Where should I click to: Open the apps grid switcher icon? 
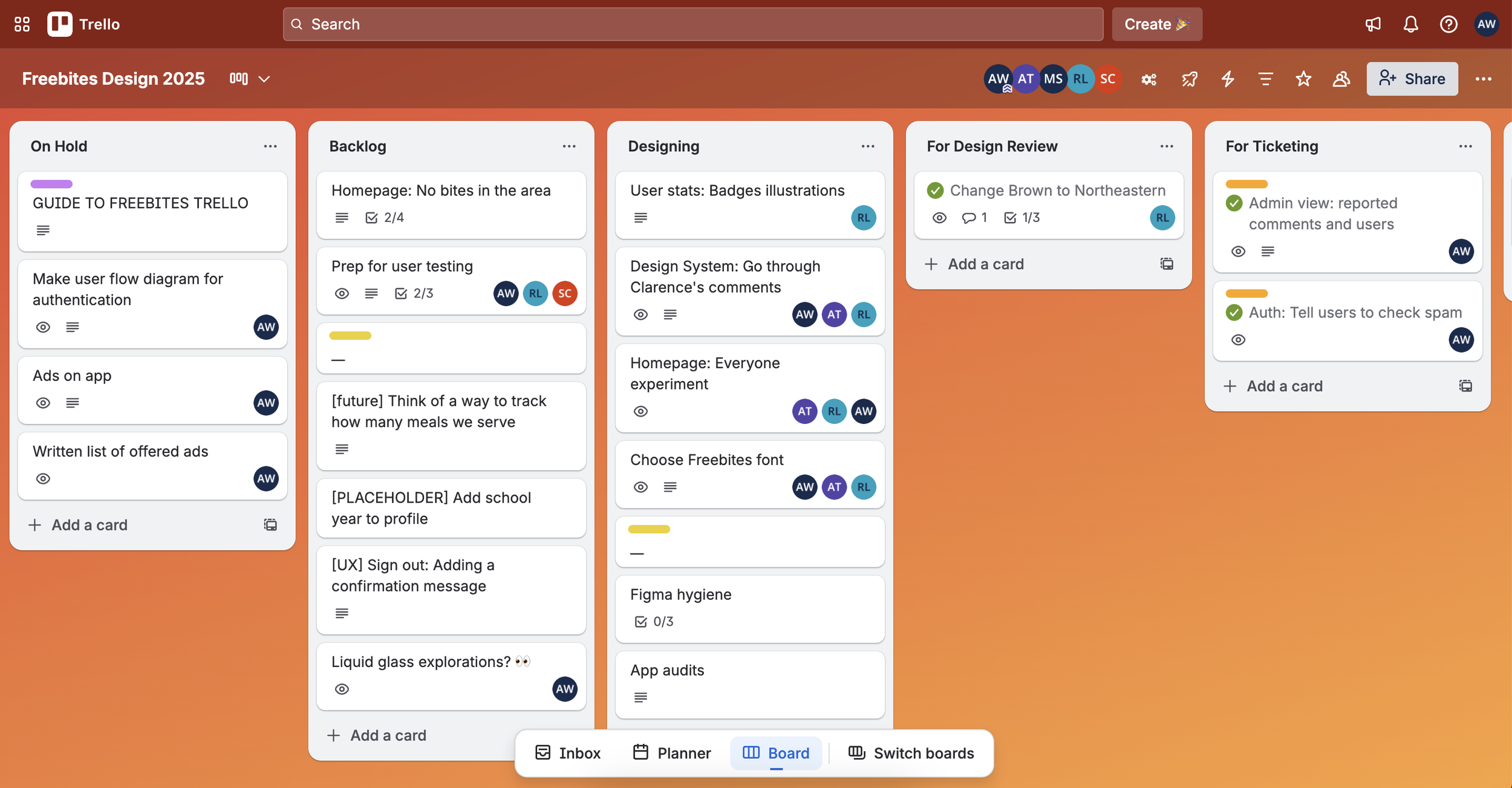click(22, 24)
